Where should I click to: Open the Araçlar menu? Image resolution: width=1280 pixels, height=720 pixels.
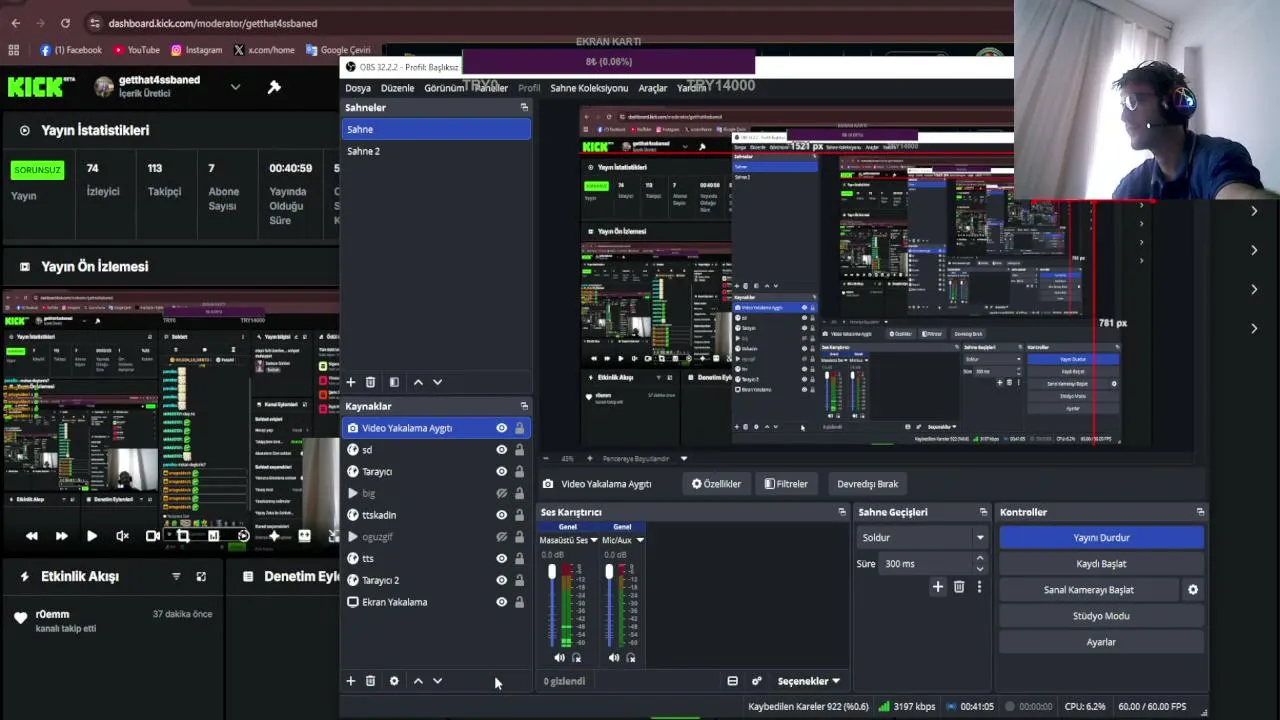click(x=653, y=88)
